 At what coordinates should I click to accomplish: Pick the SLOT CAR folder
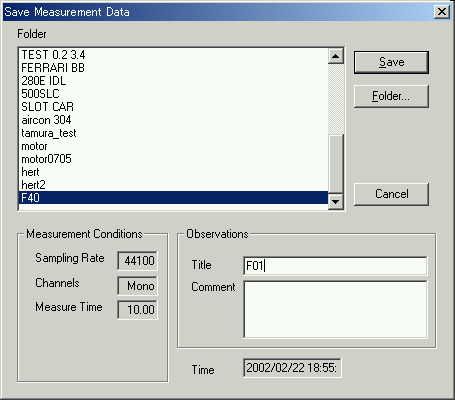(174, 107)
